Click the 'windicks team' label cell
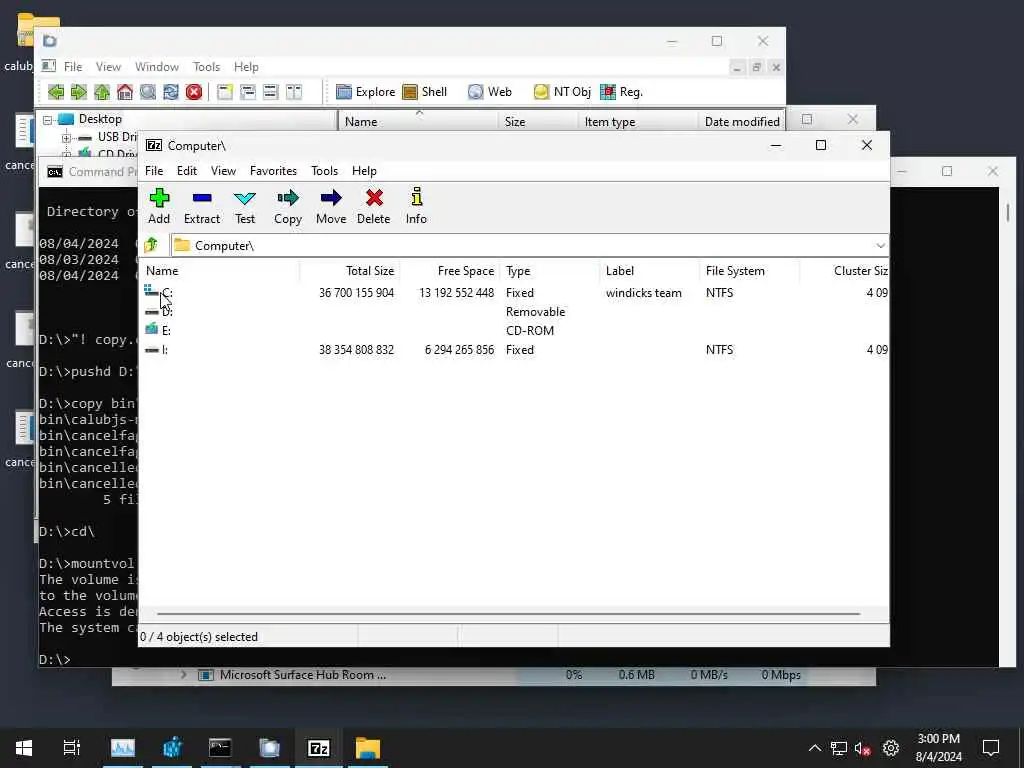Viewport: 1024px width, 768px height. [643, 293]
